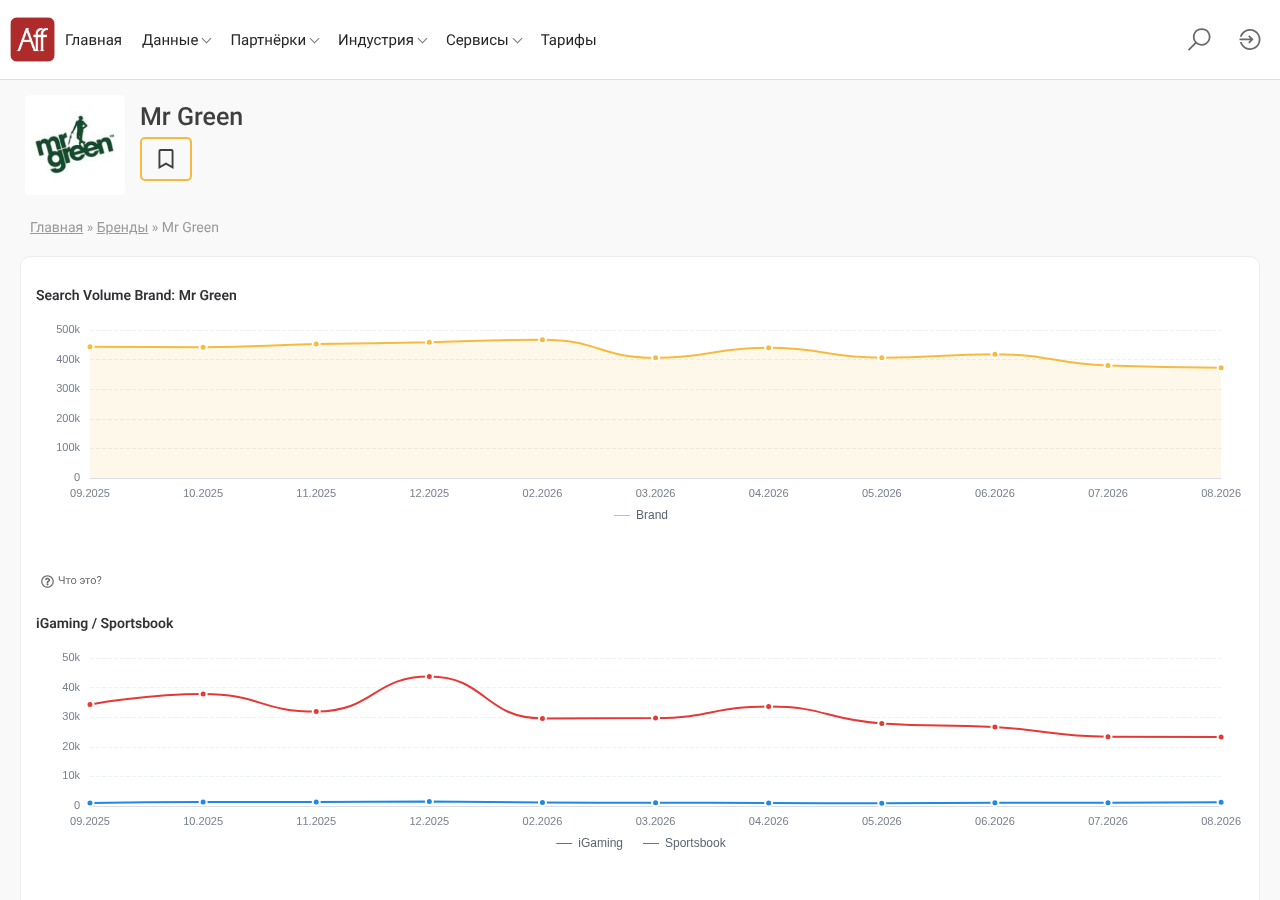This screenshot has height=900, width=1280.
Task: Click the login arrow icon
Action: click(x=1250, y=39)
